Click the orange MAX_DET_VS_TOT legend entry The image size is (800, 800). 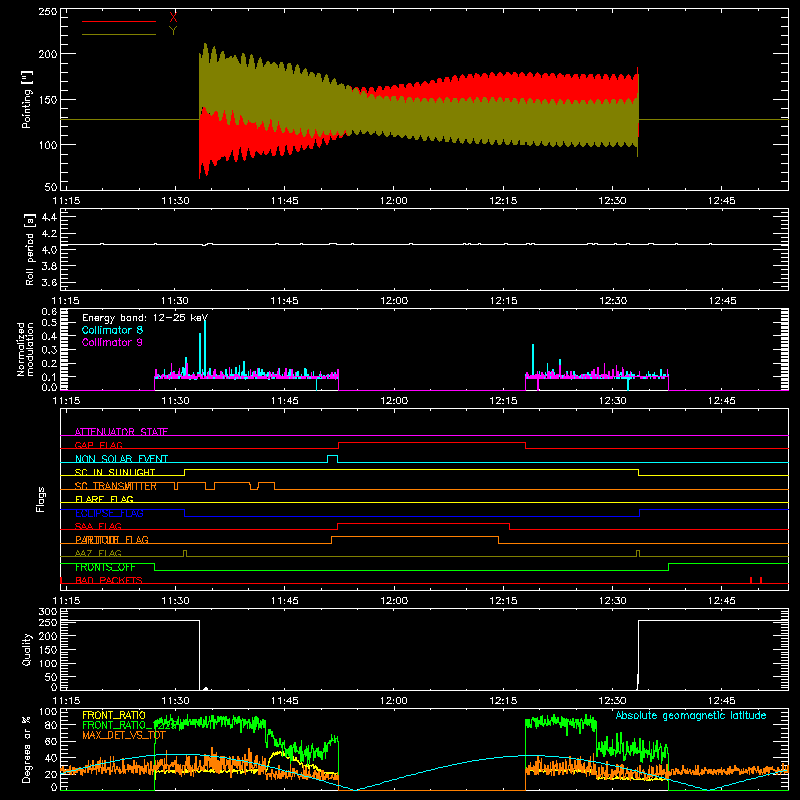(x=124, y=735)
